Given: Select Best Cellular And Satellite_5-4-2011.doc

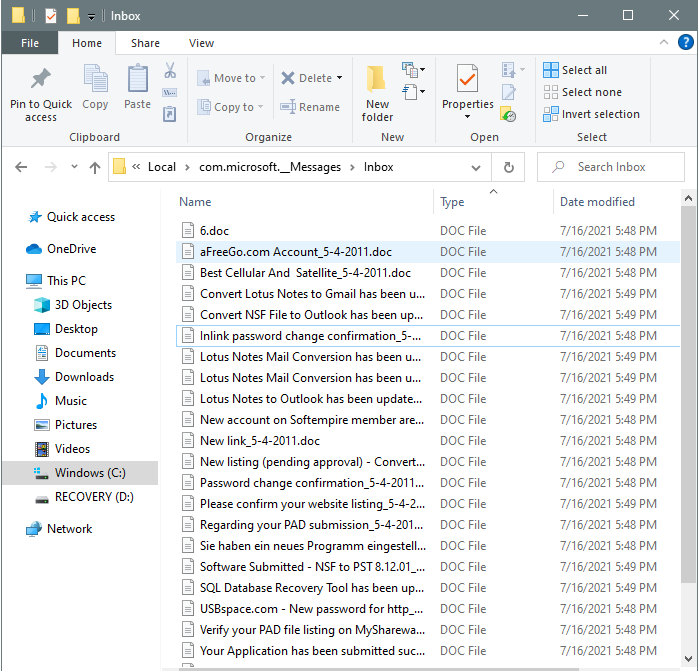Looking at the screenshot, I should (428, 273).
